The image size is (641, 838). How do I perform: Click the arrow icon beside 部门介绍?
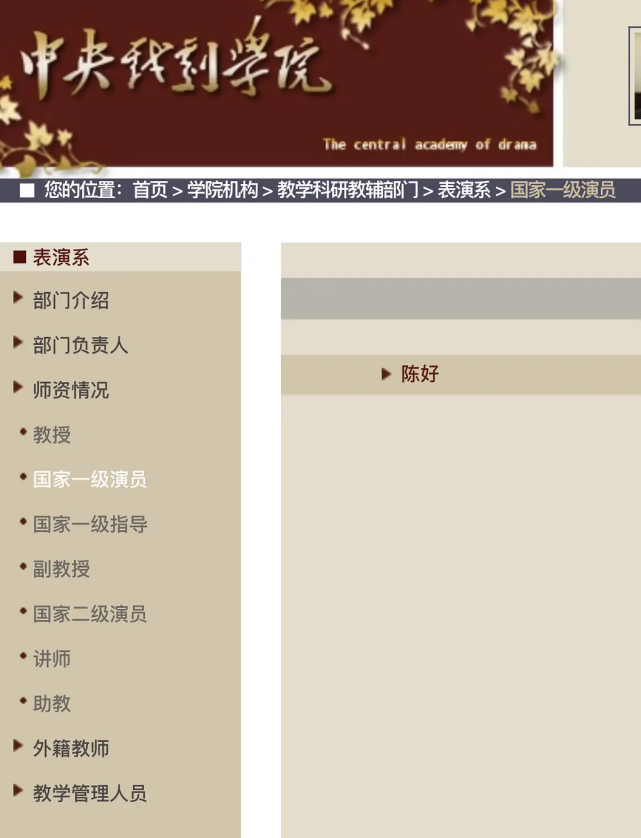pos(18,297)
